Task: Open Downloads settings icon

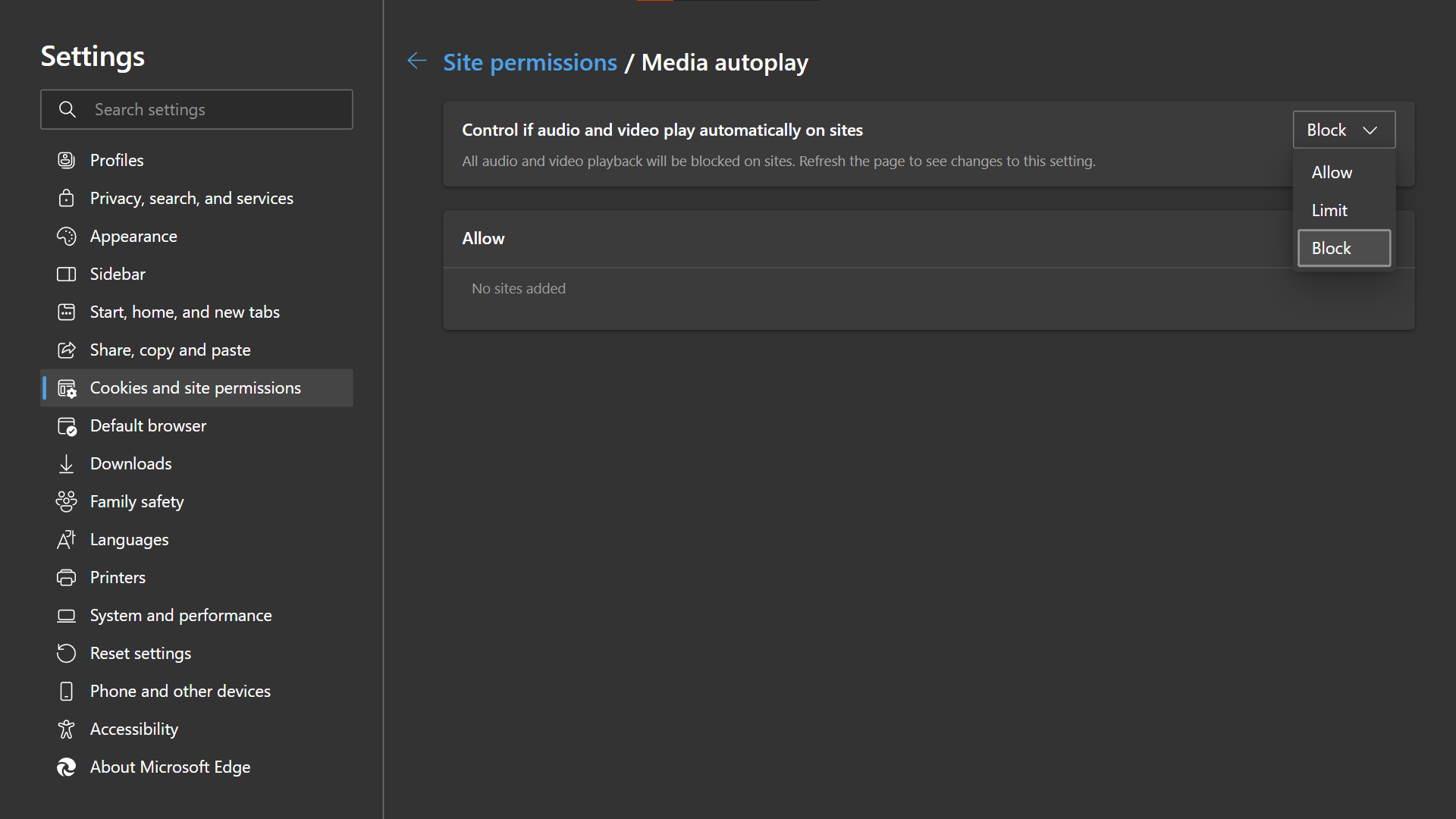Action: (x=68, y=463)
